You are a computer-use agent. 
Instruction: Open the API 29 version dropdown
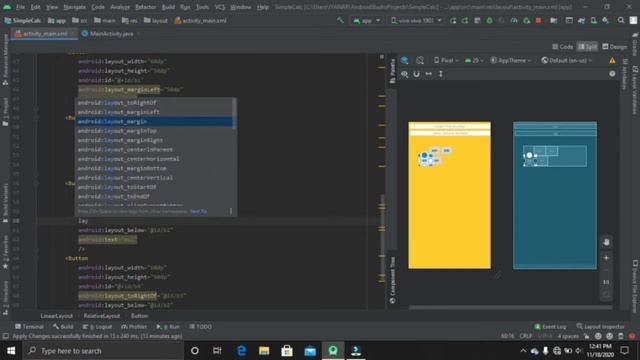coord(474,60)
